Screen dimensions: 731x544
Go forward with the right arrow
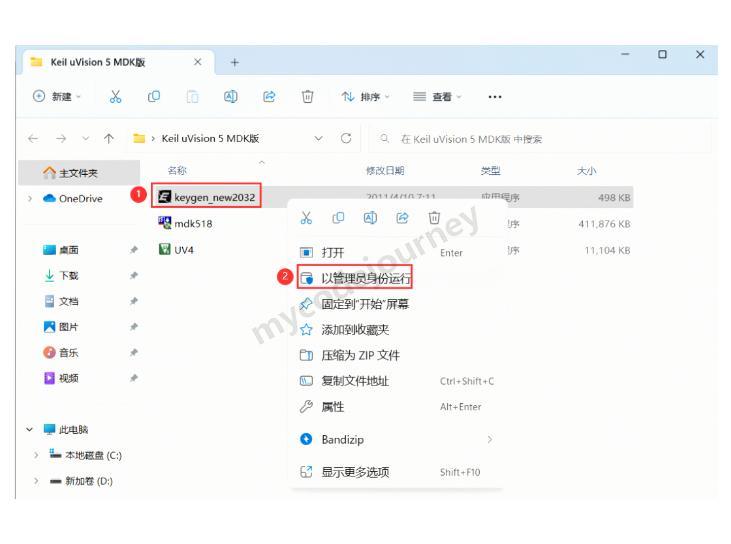coord(61,138)
